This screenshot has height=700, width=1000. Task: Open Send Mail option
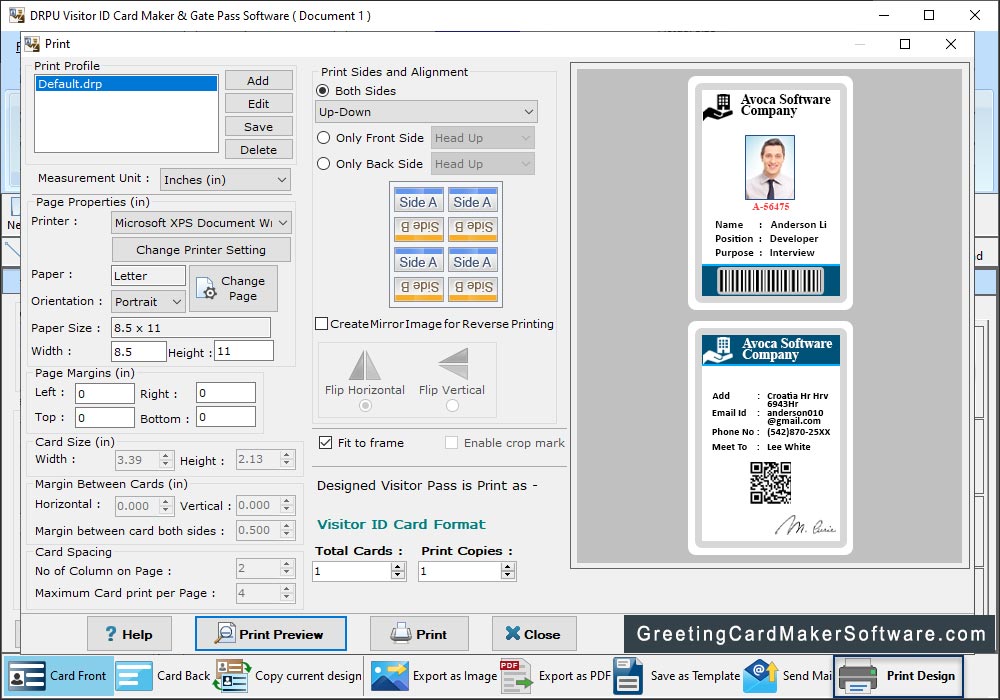tap(787, 676)
